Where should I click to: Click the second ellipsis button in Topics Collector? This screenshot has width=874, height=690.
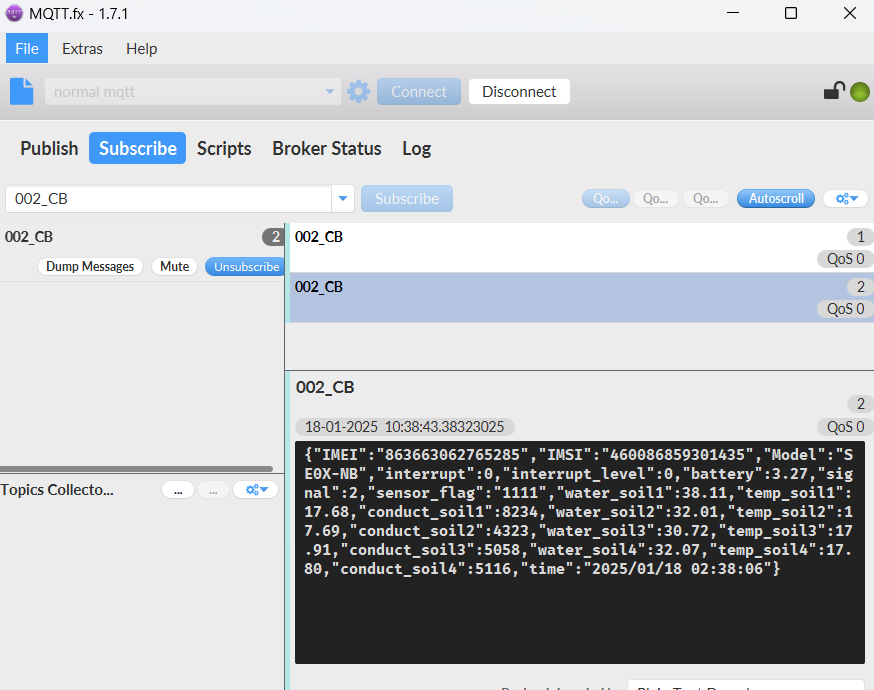tap(213, 489)
